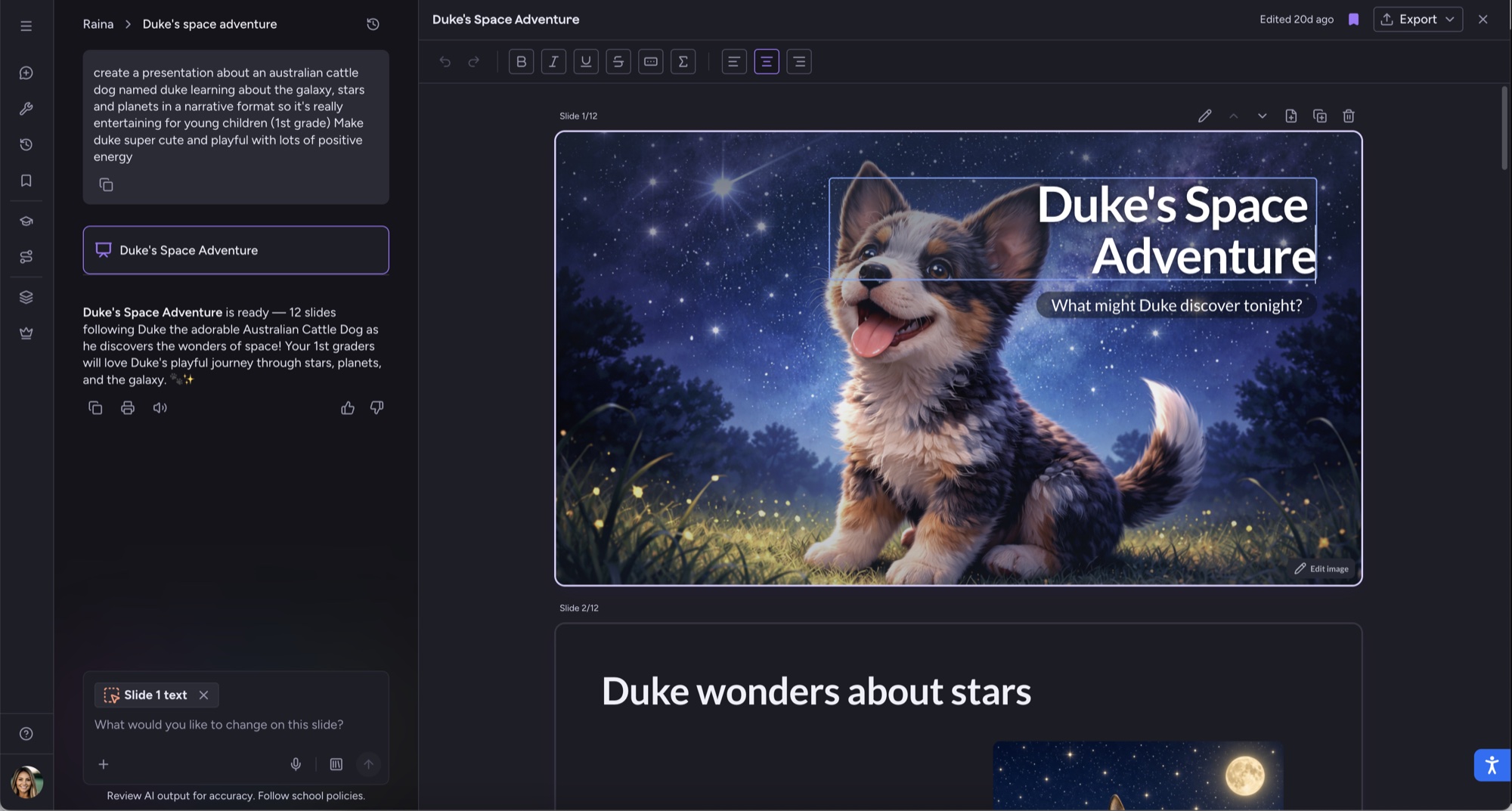Open Duke's Space Adventure presentation card
The width and height of the screenshot is (1512, 811).
click(236, 250)
